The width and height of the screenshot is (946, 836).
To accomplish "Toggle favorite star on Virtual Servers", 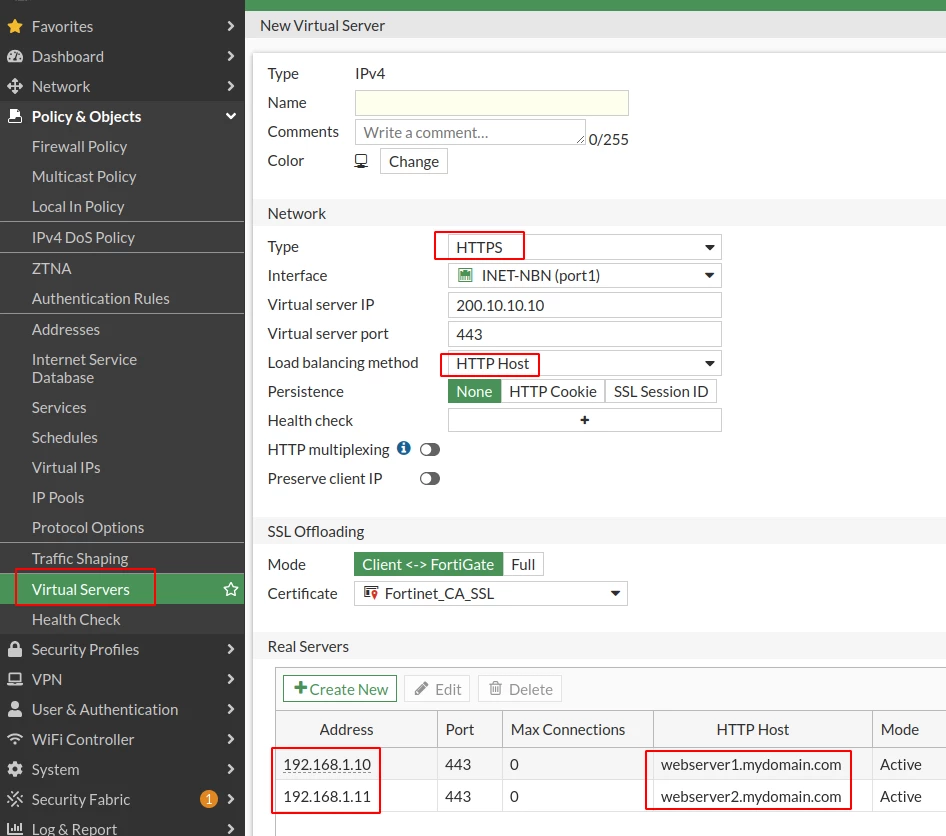I will [230, 589].
